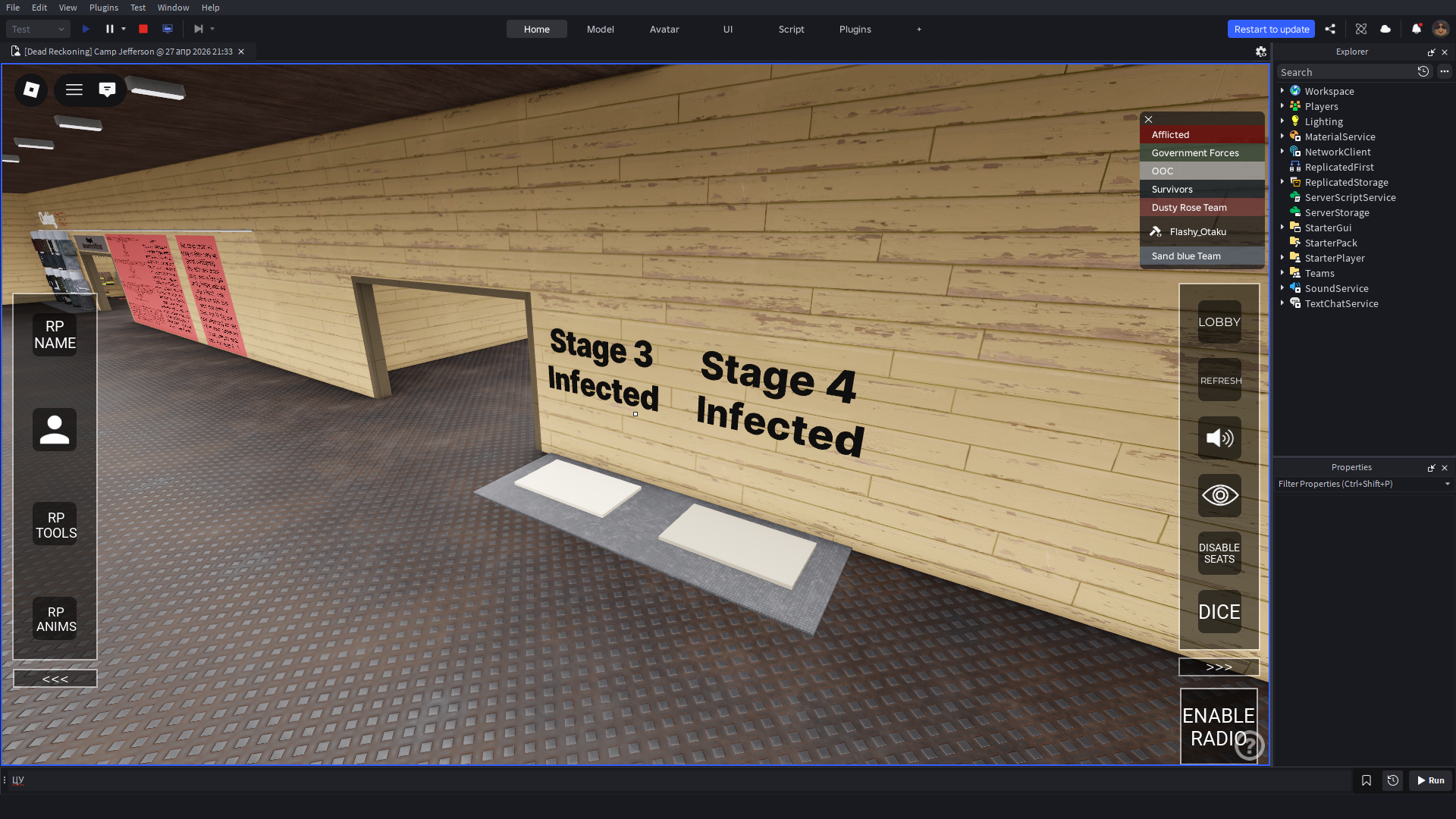Open the pause options dropdown arrow
1456x819 pixels.
coord(124,29)
